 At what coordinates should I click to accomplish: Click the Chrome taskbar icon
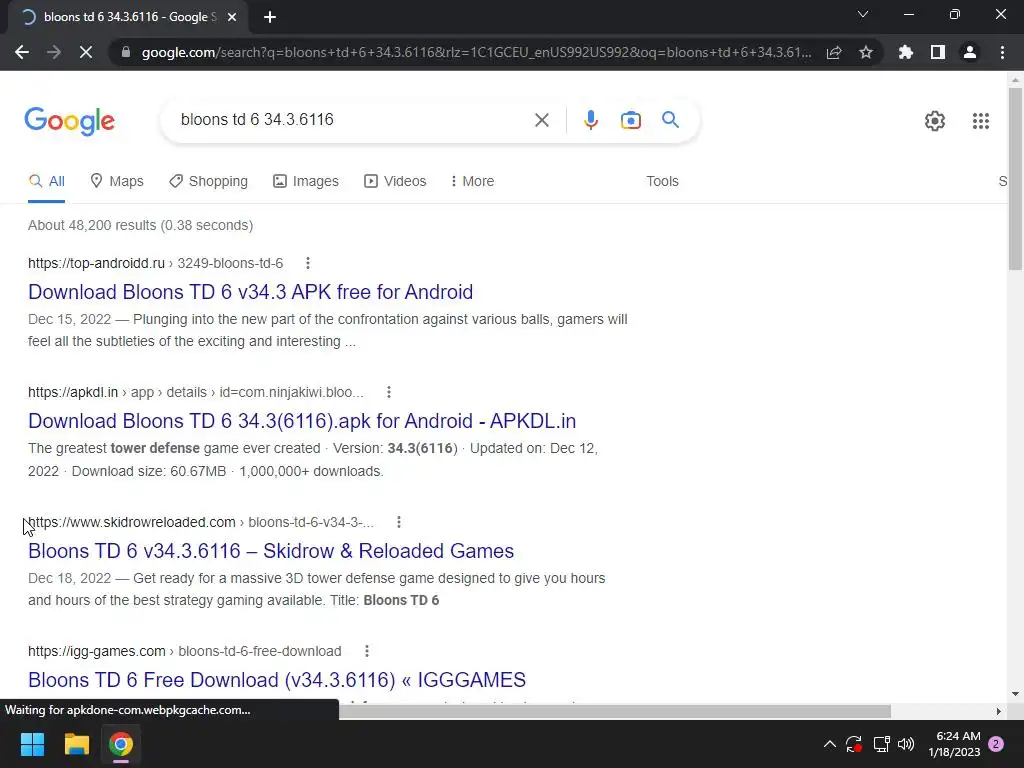pos(121,744)
